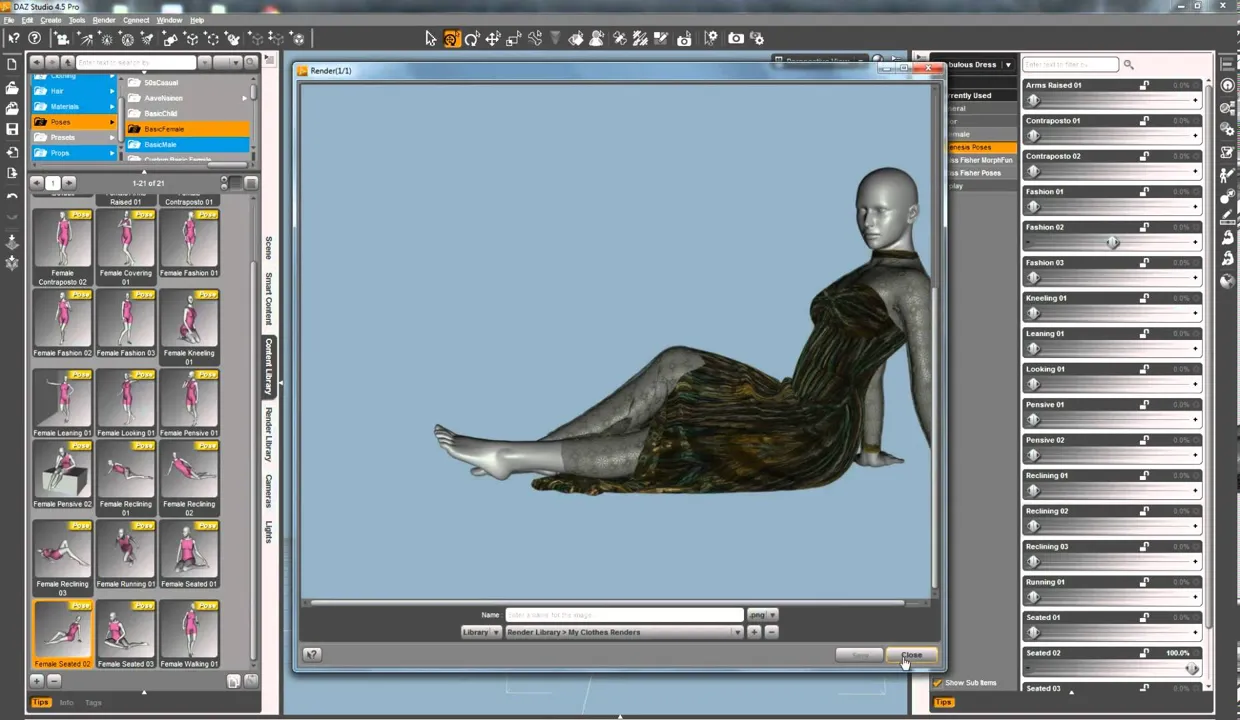Open the Create menu
Viewport: 1240px width, 720px height.
(x=50, y=20)
